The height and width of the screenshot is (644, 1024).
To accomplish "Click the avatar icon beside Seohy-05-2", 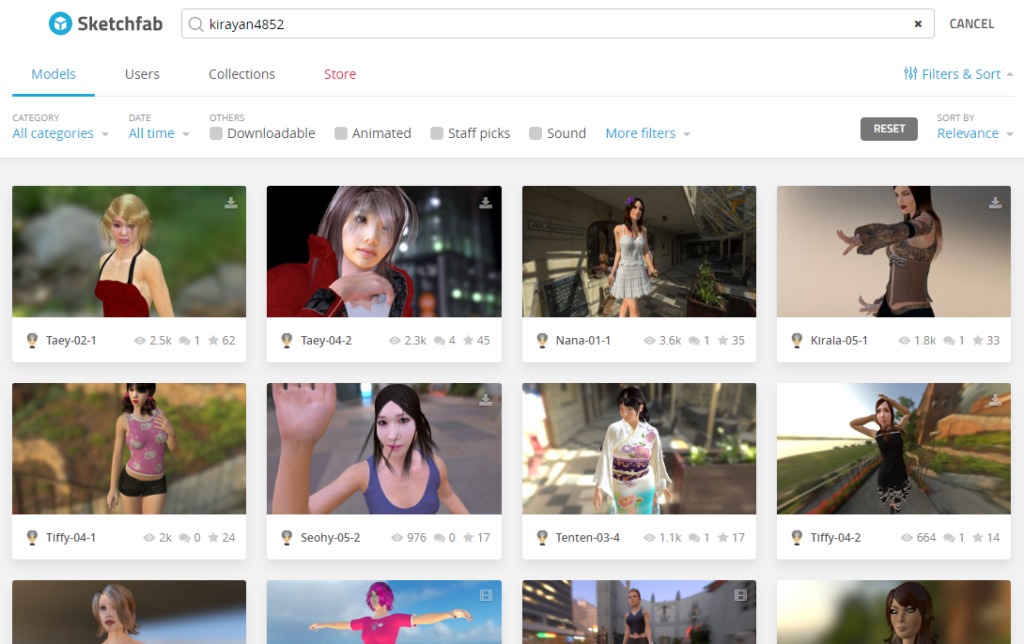I will [287, 538].
